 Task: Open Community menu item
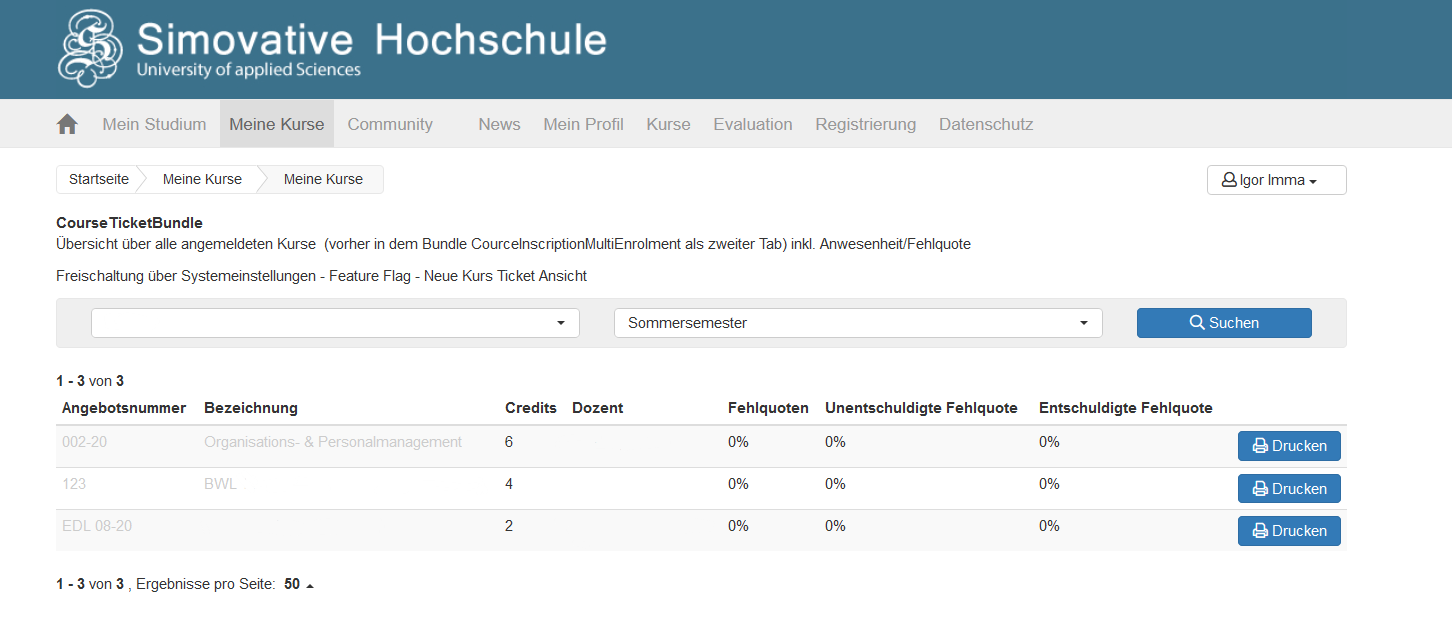coord(390,124)
